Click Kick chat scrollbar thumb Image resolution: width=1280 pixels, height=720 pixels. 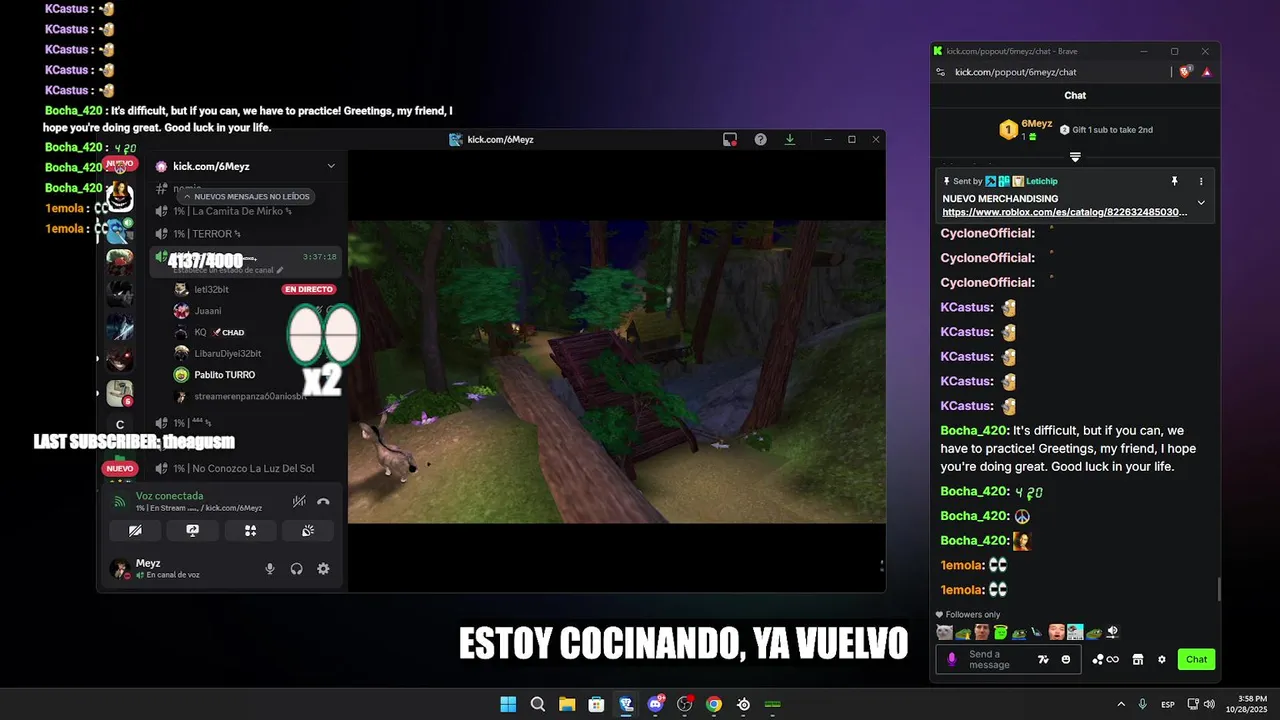(1218, 589)
